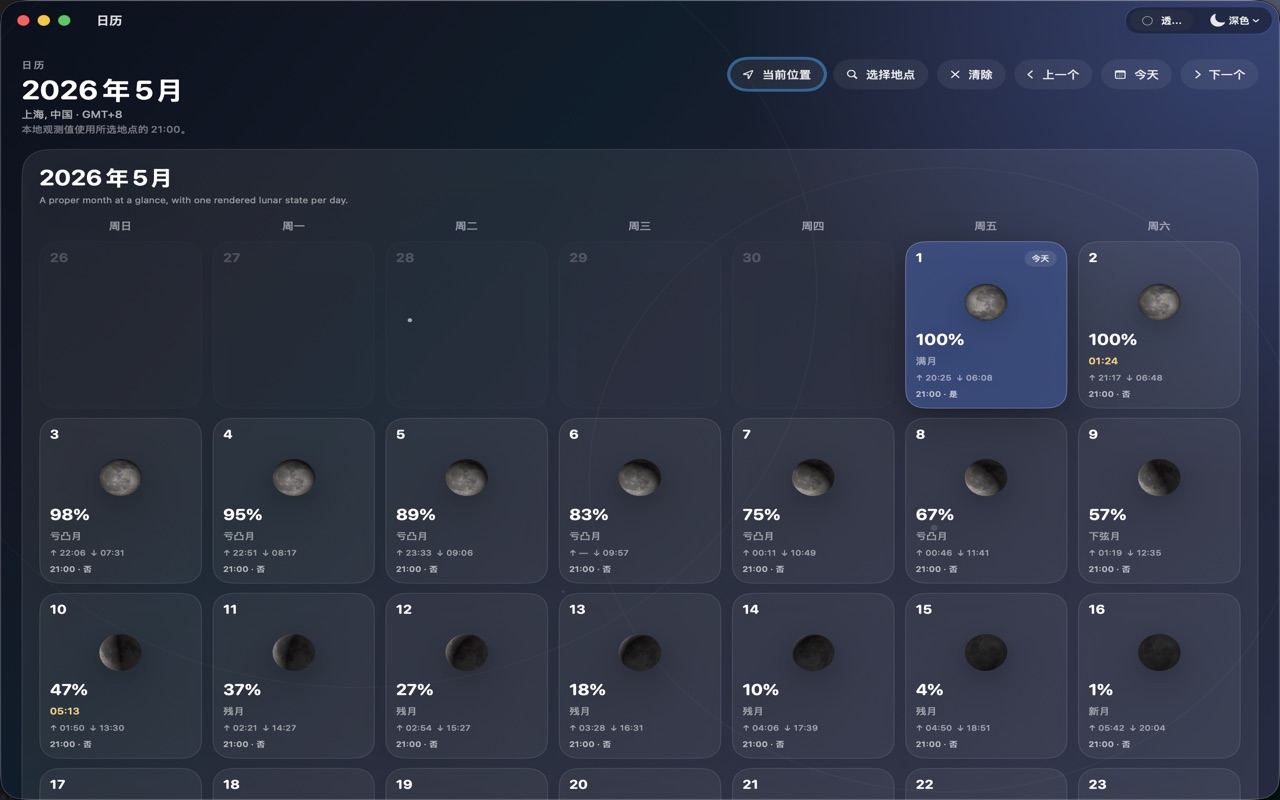Screen dimensions: 1280x800
Task: Click the 周日 weekday column header
Action: [120, 226]
